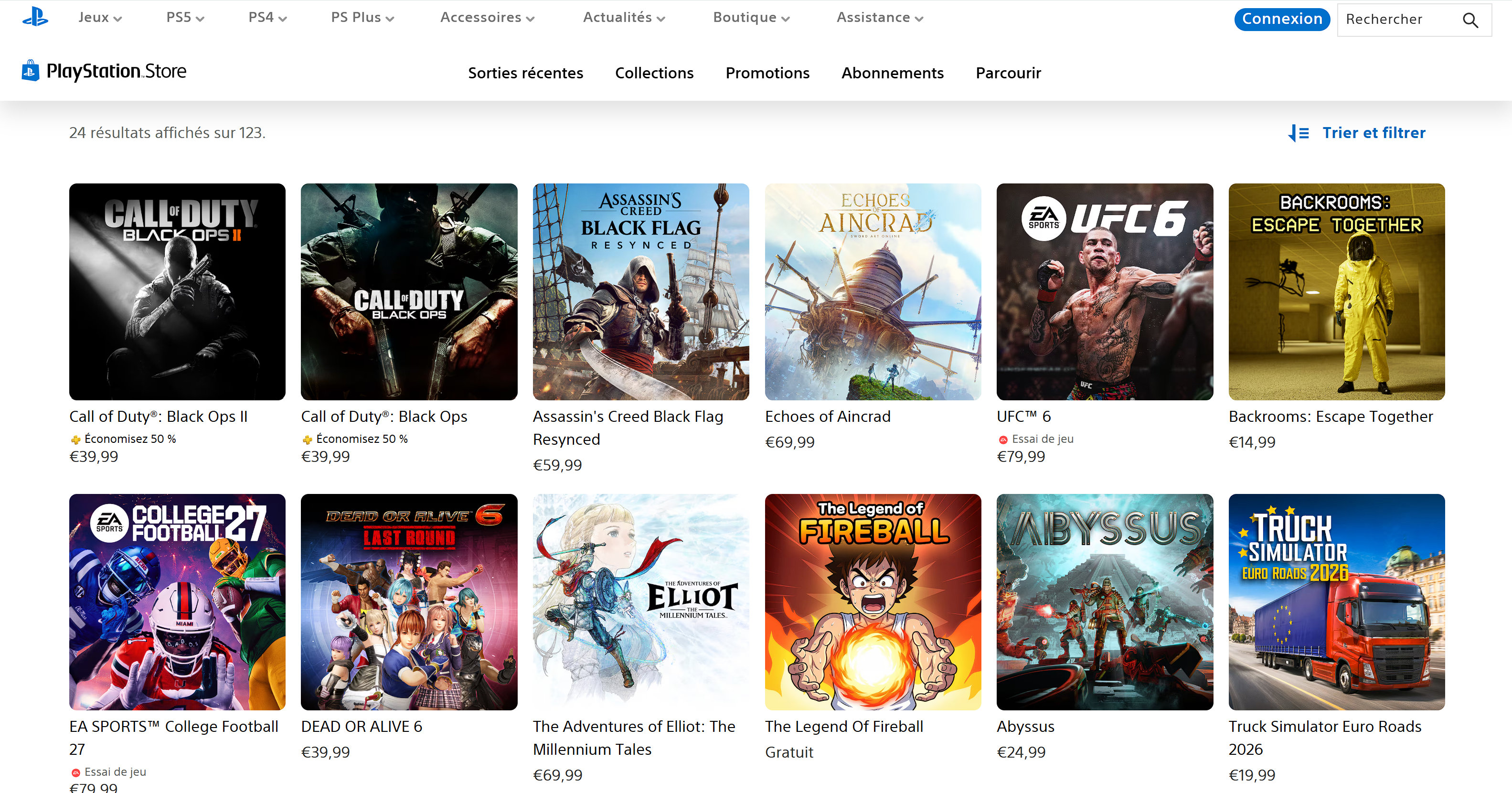
Task: Click PS Plus icon beside Économisez on Black Ops
Action: (x=308, y=439)
